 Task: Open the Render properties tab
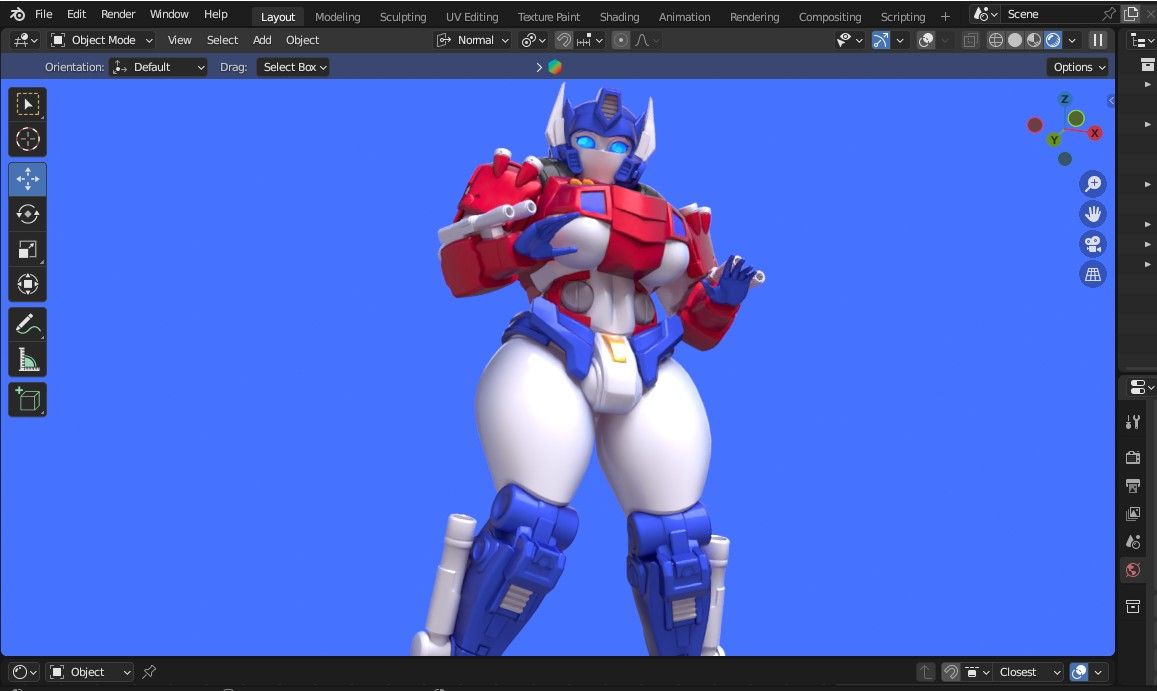[1133, 458]
